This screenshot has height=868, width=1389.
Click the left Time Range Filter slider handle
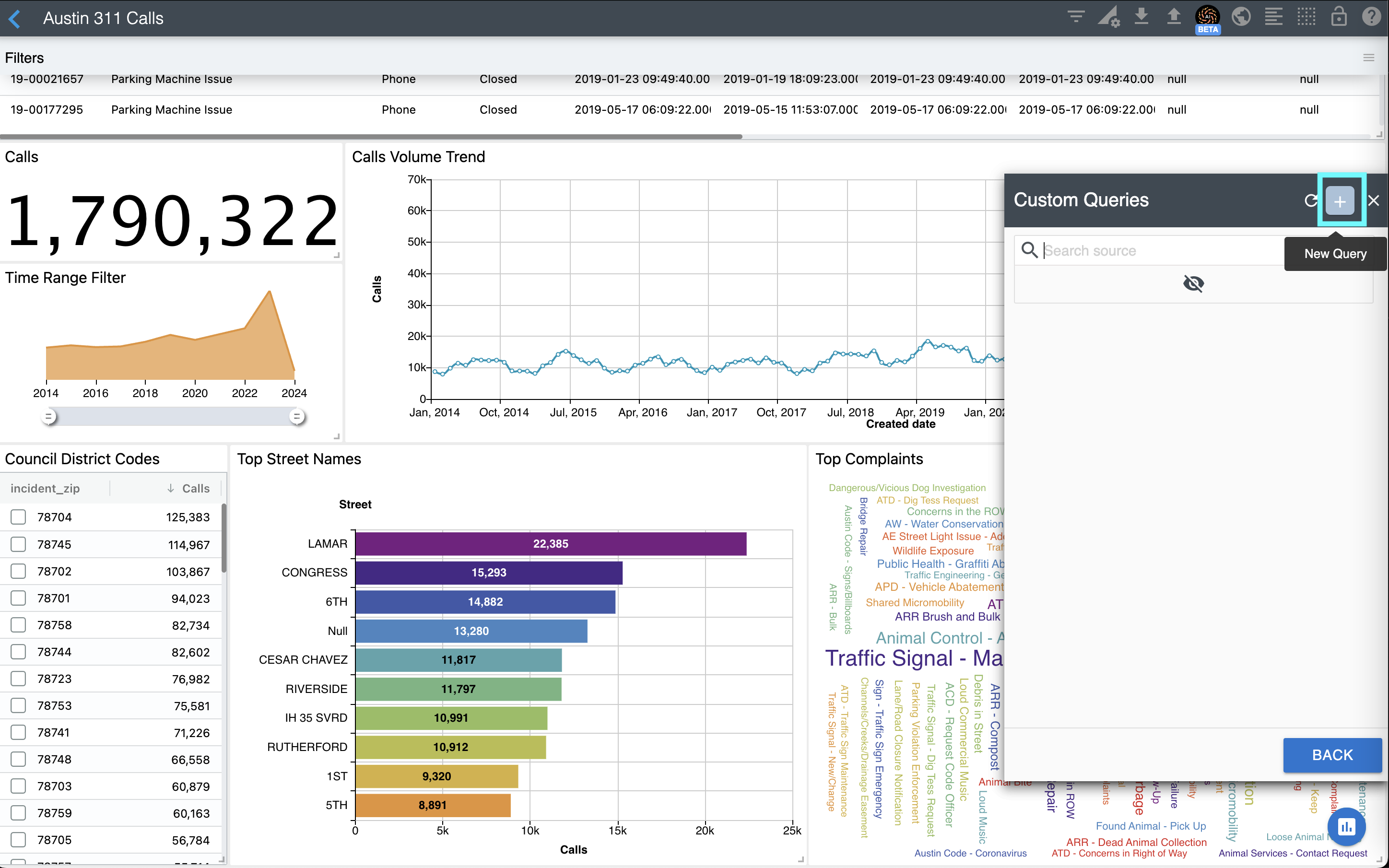49,416
